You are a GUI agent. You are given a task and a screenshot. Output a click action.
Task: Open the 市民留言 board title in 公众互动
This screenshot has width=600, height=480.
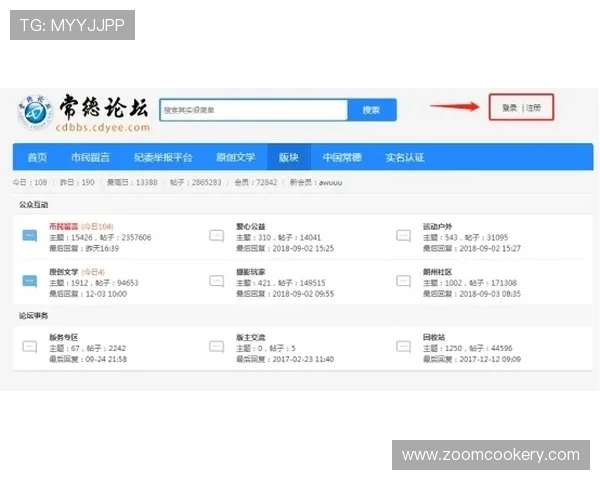pyautogui.click(x=64, y=226)
